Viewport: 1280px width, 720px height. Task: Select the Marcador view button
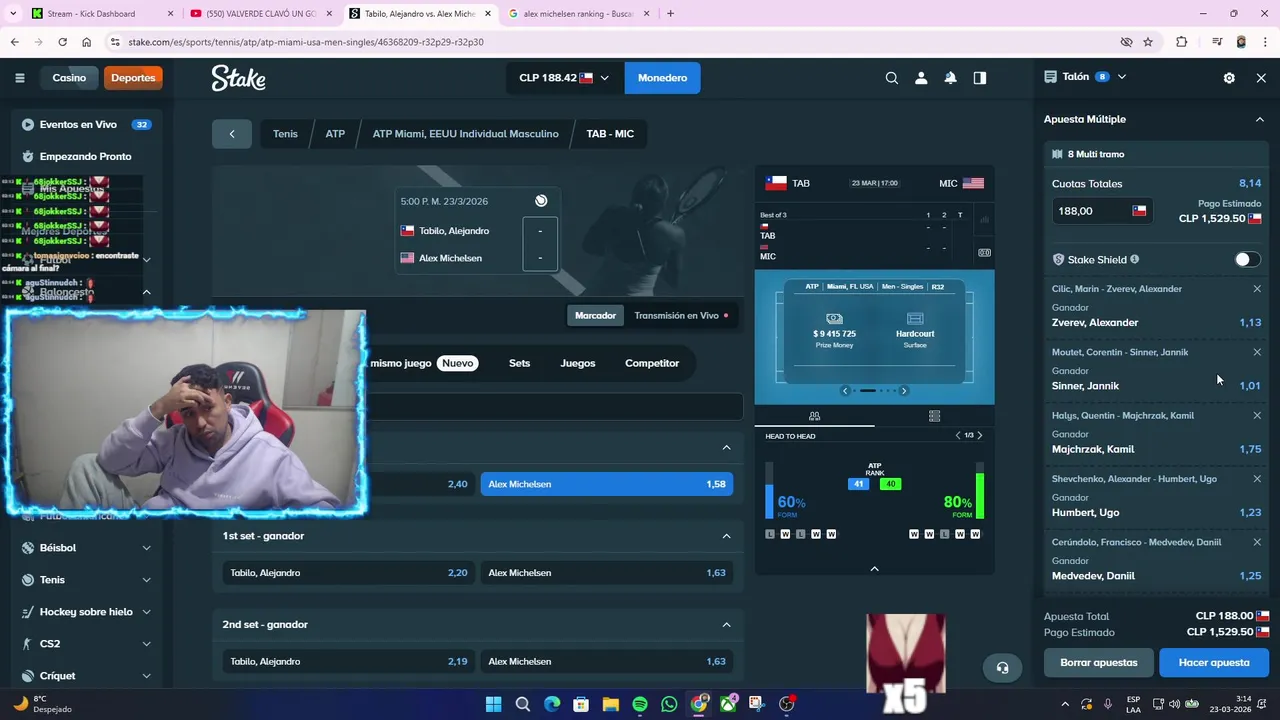(595, 316)
